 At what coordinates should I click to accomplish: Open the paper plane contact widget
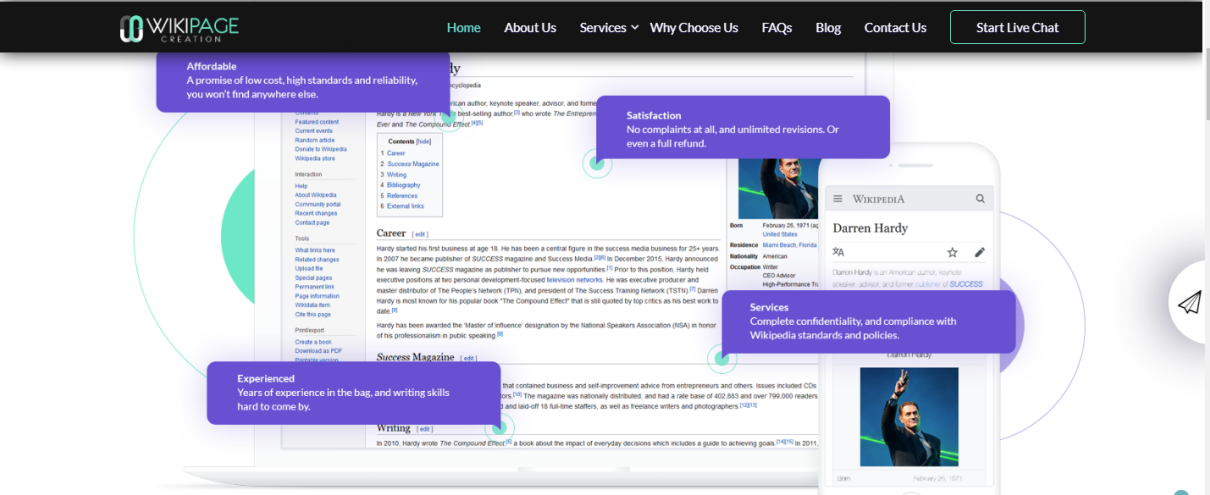pos(1190,302)
